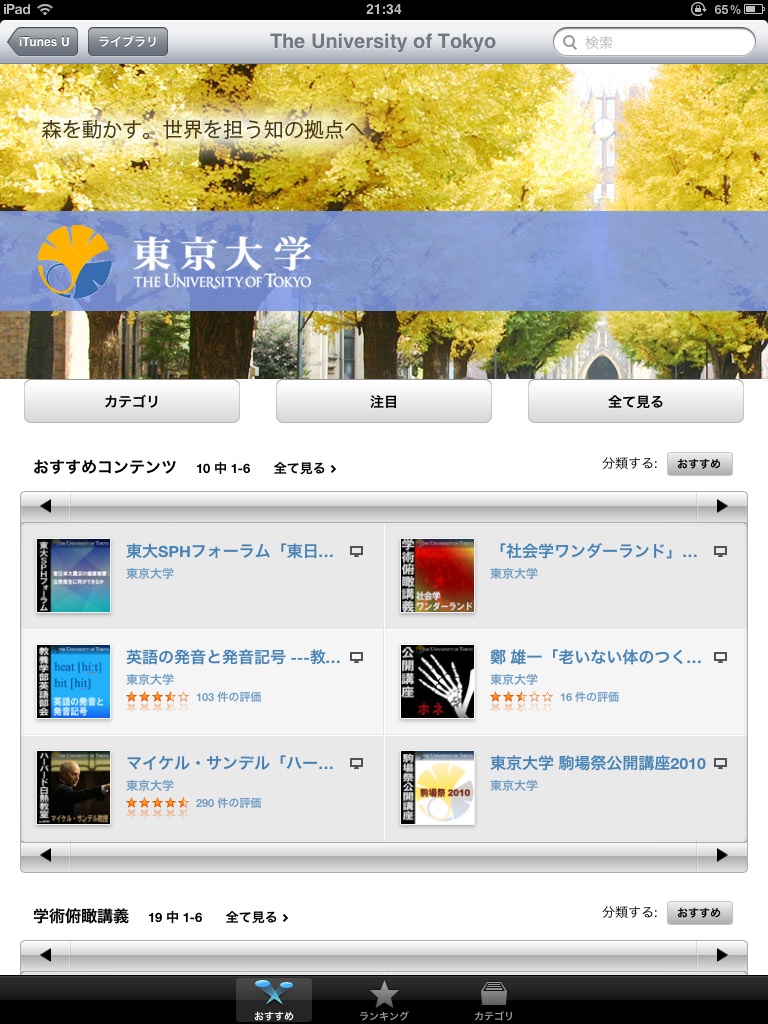This screenshot has height=1024, width=768.
Task: Tap the 19 中 1-6 count text
Action: [176, 918]
